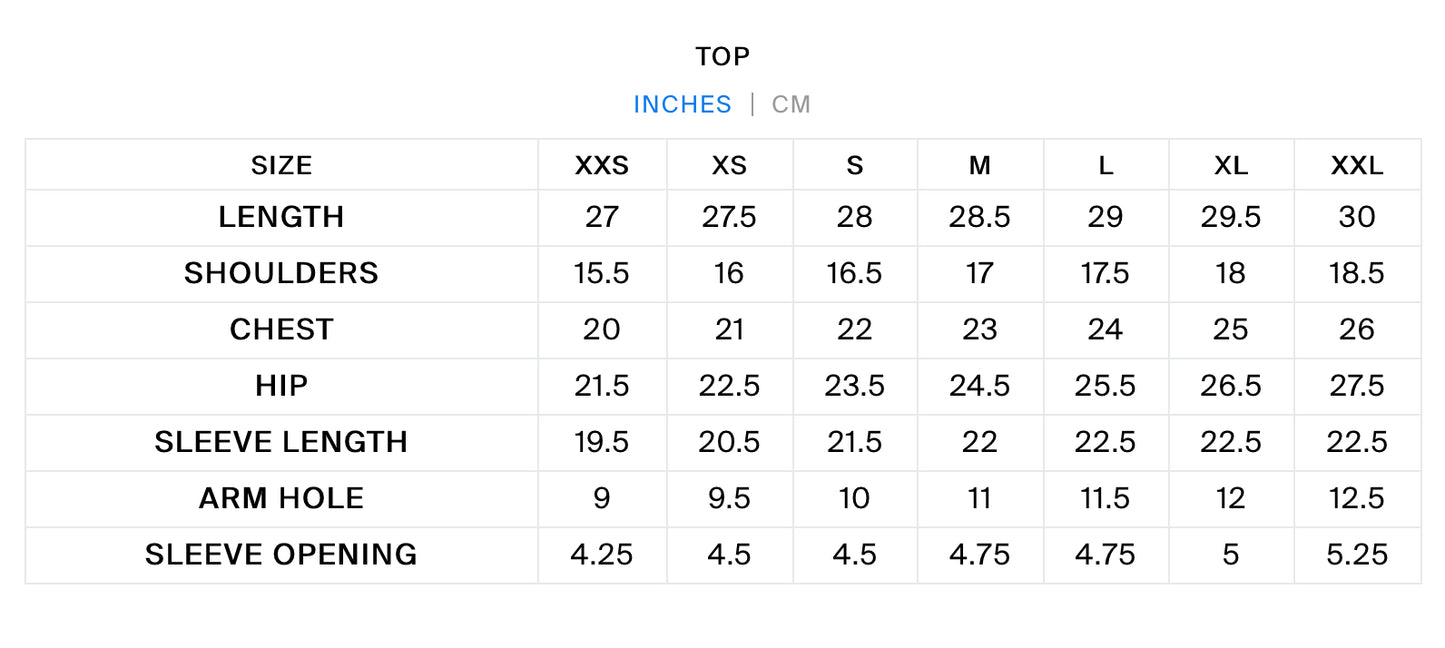
Task: Select the XXL size column header
Action: 1357,166
